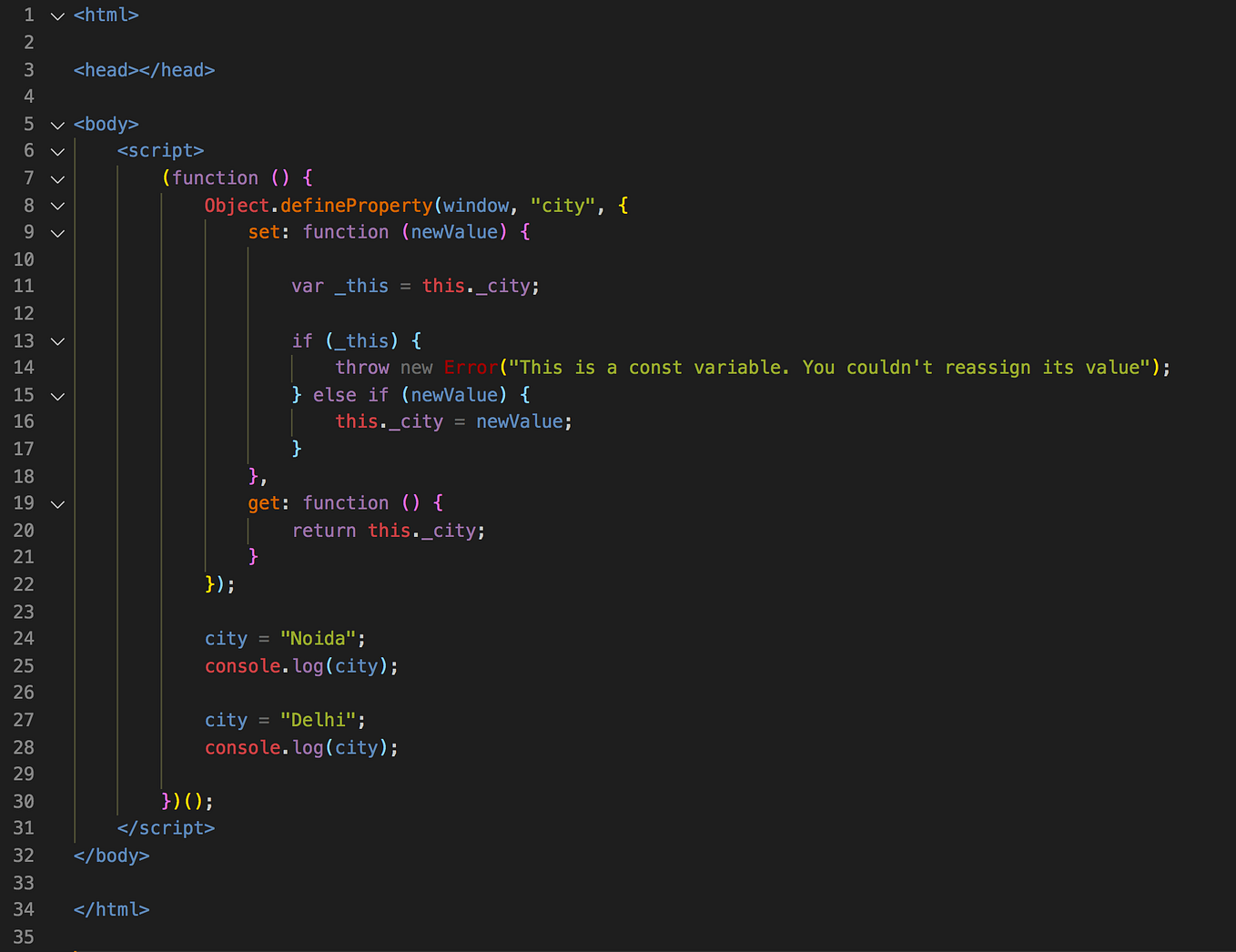Collapse the function fold on line 7
1236x952 pixels.
57,179
